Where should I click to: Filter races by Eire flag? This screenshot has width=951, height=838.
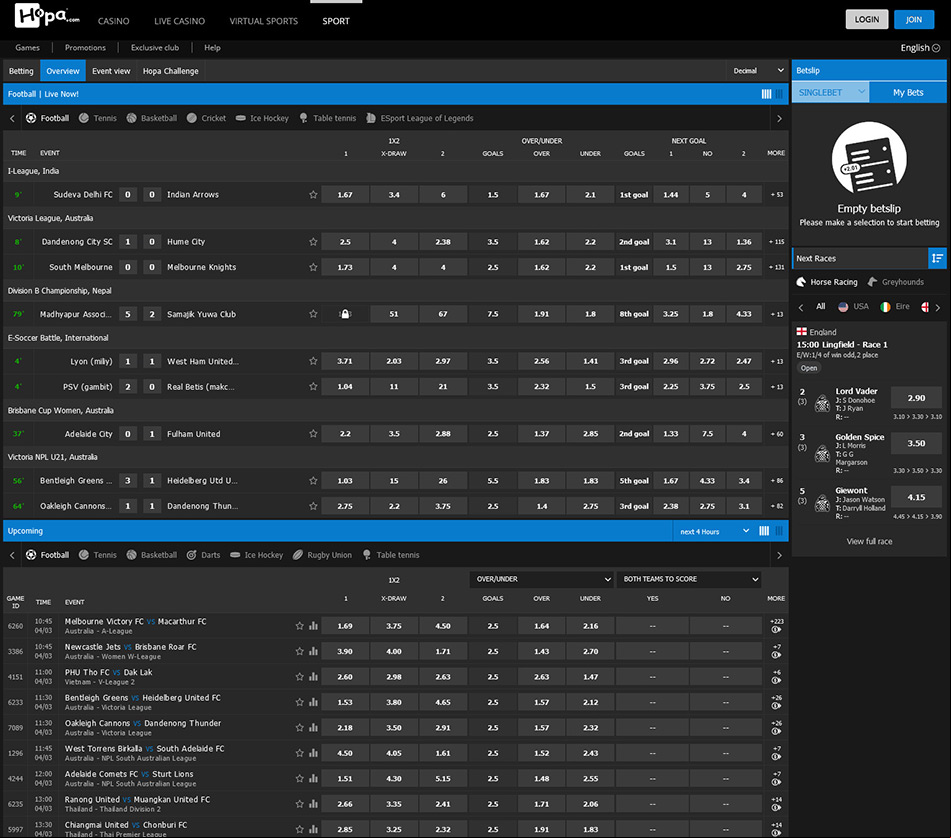tap(895, 307)
